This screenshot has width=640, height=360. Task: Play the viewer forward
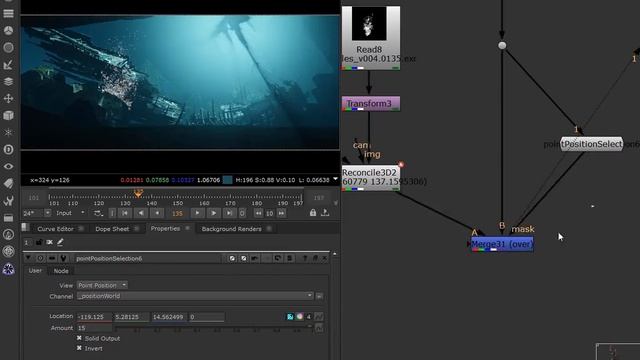(x=213, y=213)
